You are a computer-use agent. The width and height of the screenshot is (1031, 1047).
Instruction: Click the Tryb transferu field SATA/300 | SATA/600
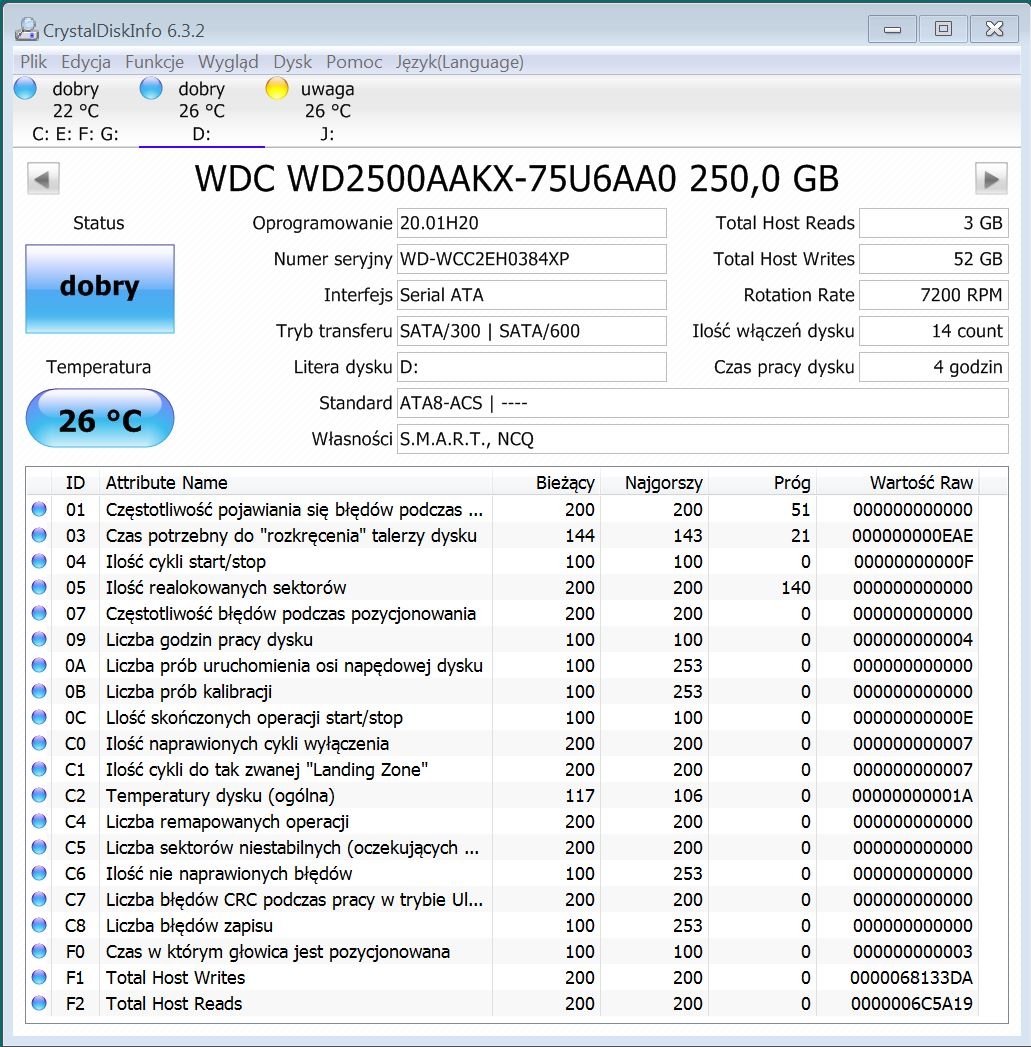click(x=532, y=331)
